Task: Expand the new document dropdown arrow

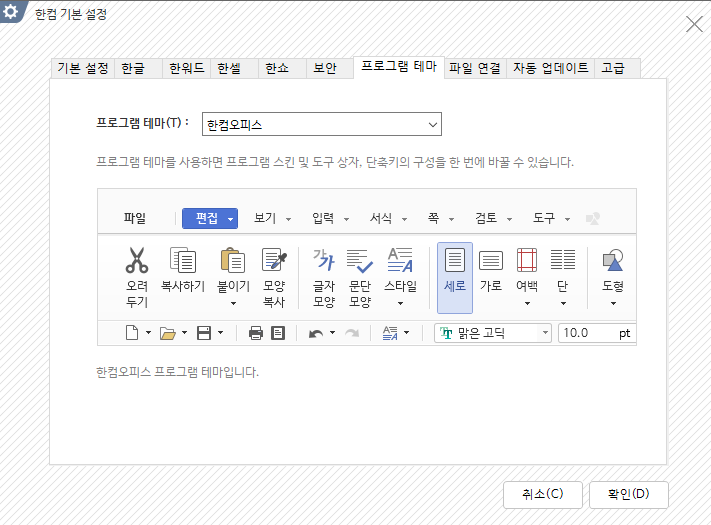Action: click(148, 333)
